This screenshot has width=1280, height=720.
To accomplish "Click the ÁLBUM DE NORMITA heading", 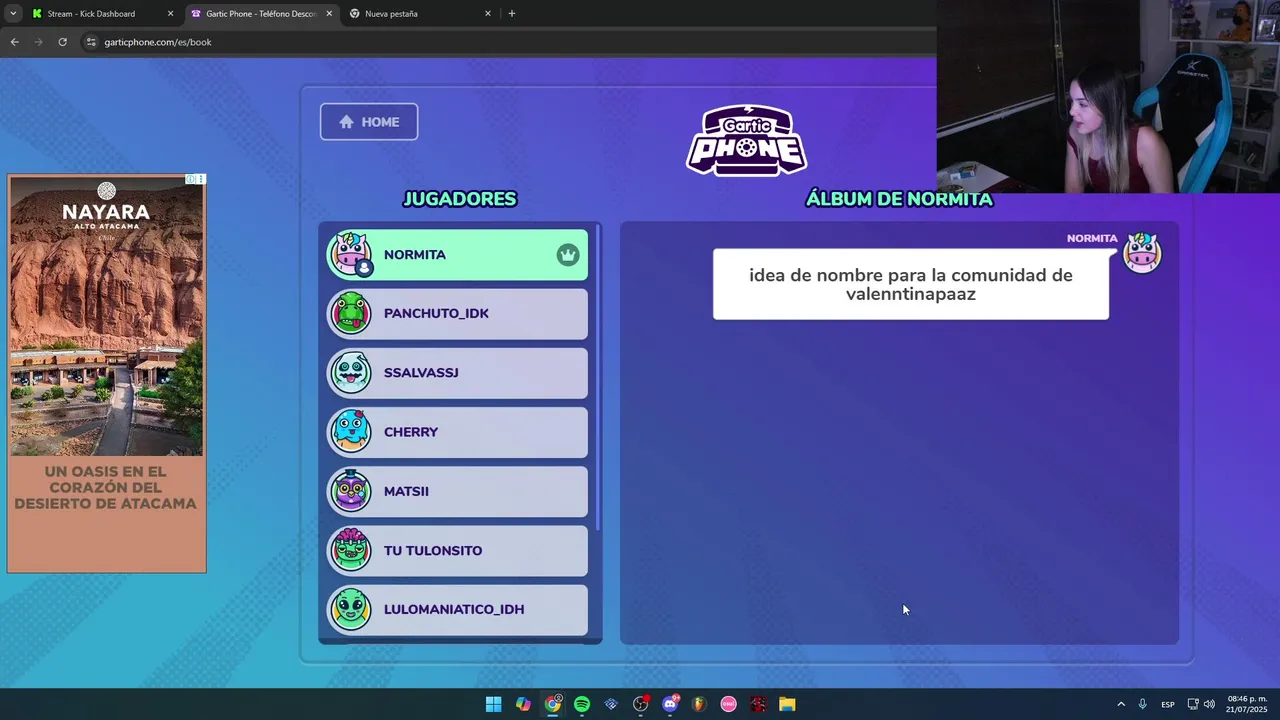I will pos(899,199).
